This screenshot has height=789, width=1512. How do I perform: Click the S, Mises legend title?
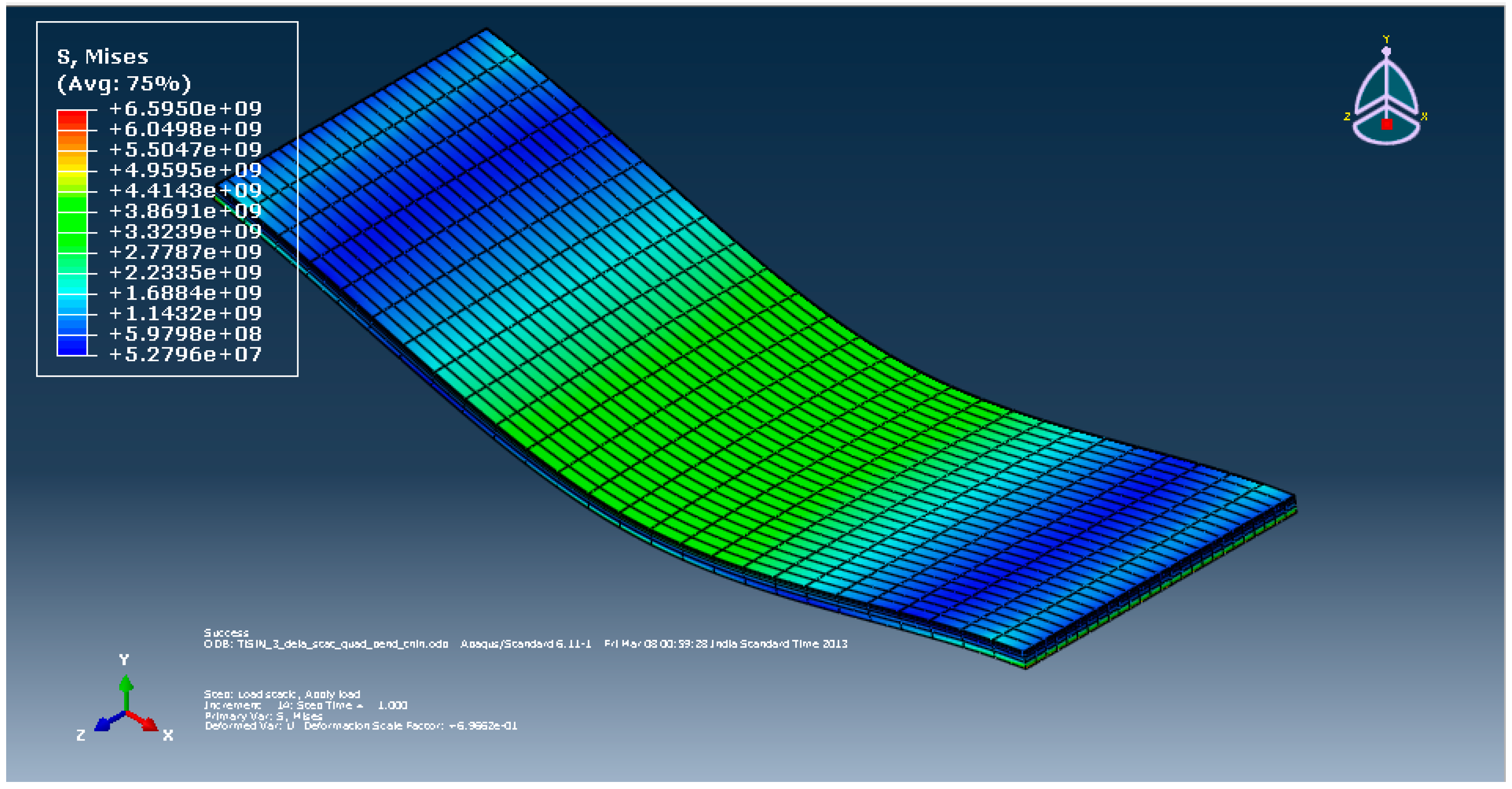coord(103,57)
